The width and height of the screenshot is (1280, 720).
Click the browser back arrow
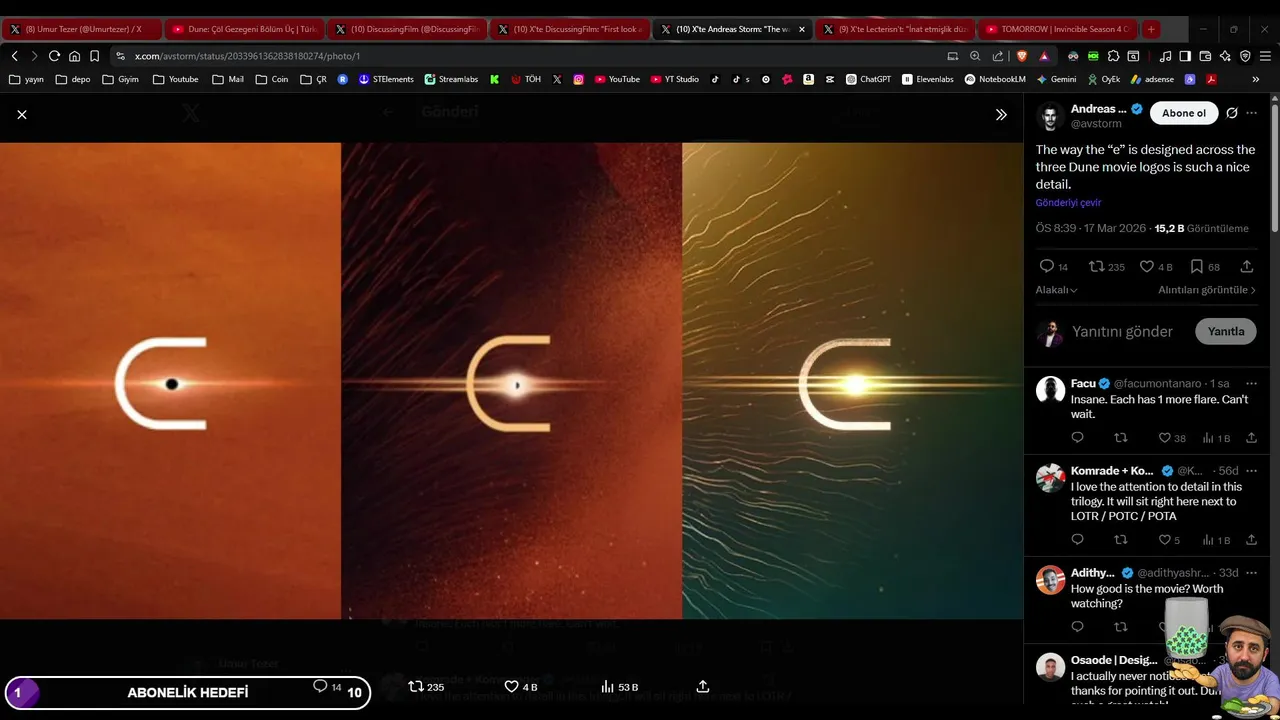[15, 56]
